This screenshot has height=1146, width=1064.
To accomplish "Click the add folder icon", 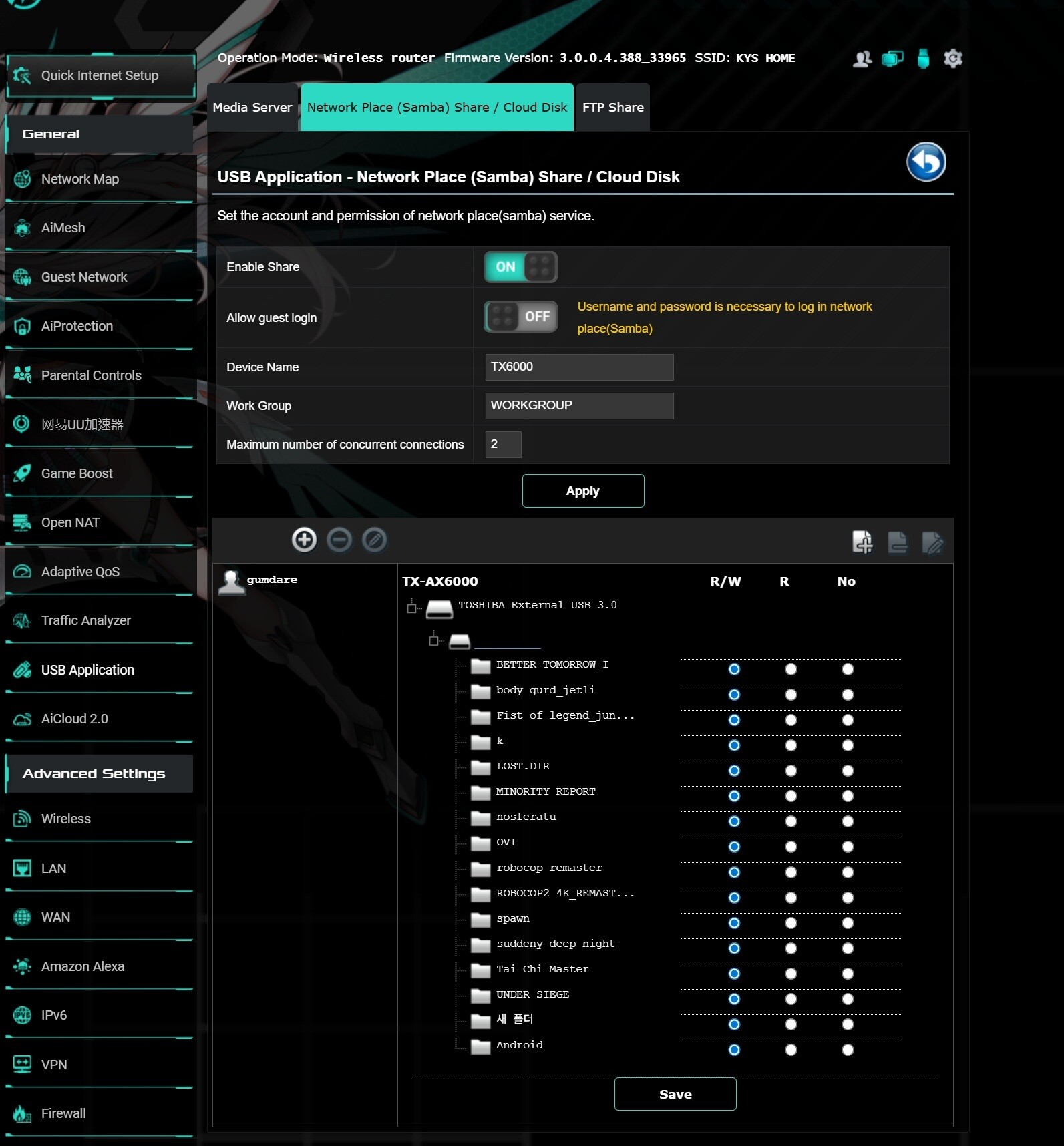I will click(862, 542).
